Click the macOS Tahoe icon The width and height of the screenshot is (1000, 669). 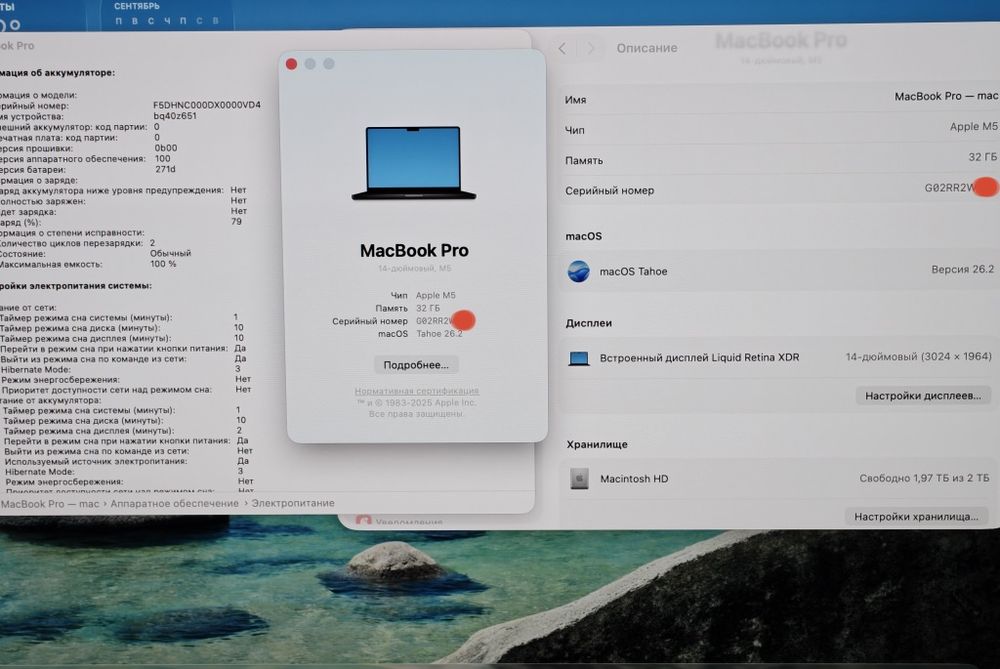[578, 272]
